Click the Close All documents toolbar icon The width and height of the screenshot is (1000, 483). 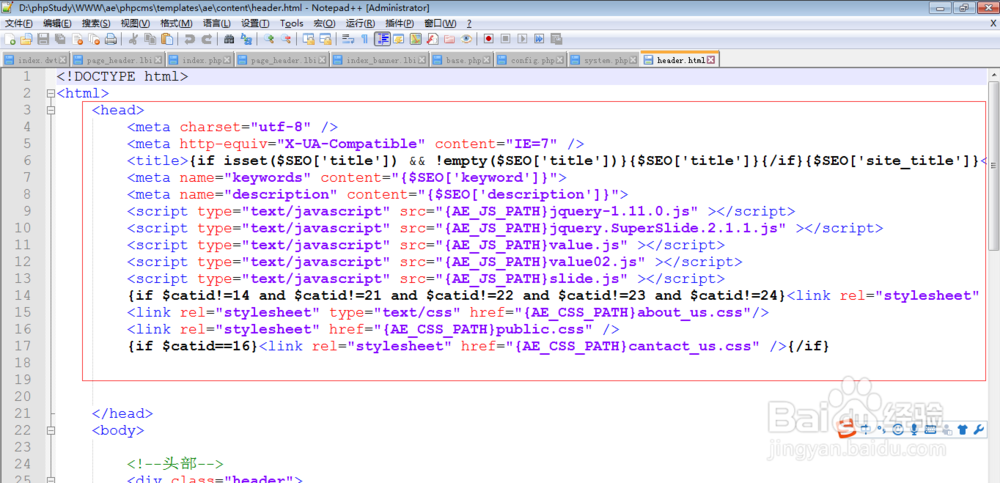pos(94,39)
